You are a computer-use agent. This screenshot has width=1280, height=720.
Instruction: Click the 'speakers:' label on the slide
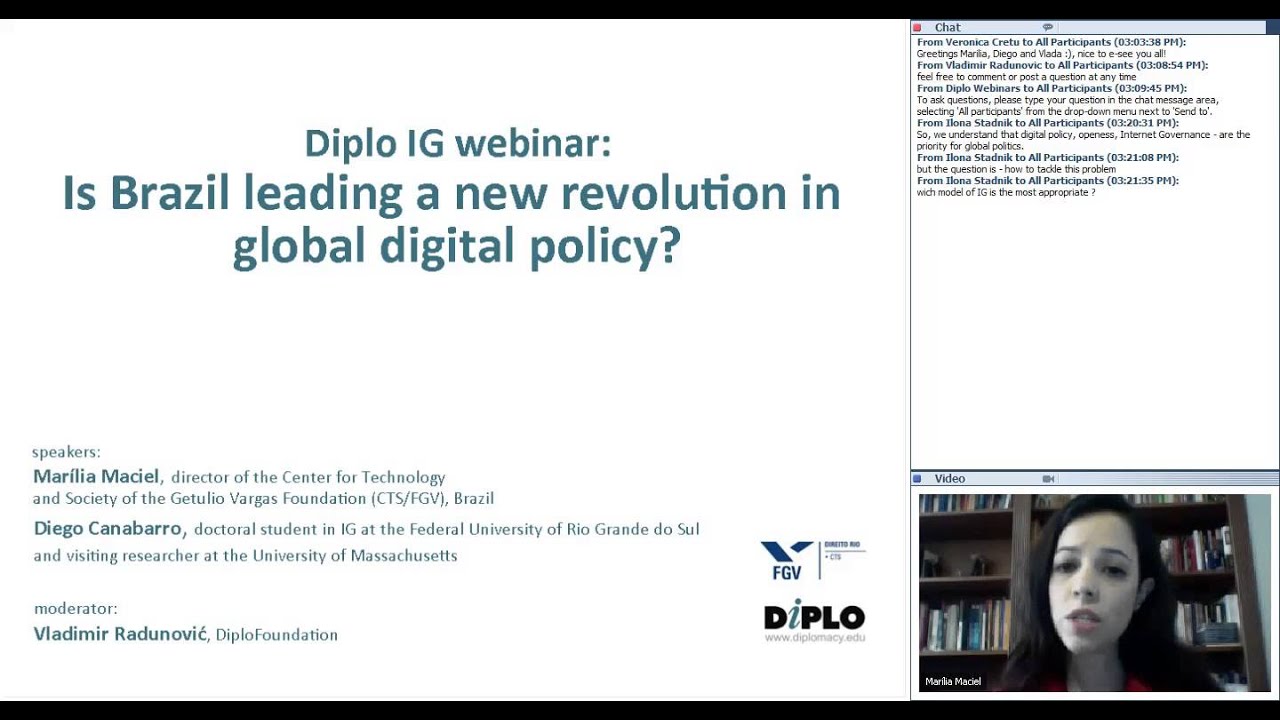(66, 452)
